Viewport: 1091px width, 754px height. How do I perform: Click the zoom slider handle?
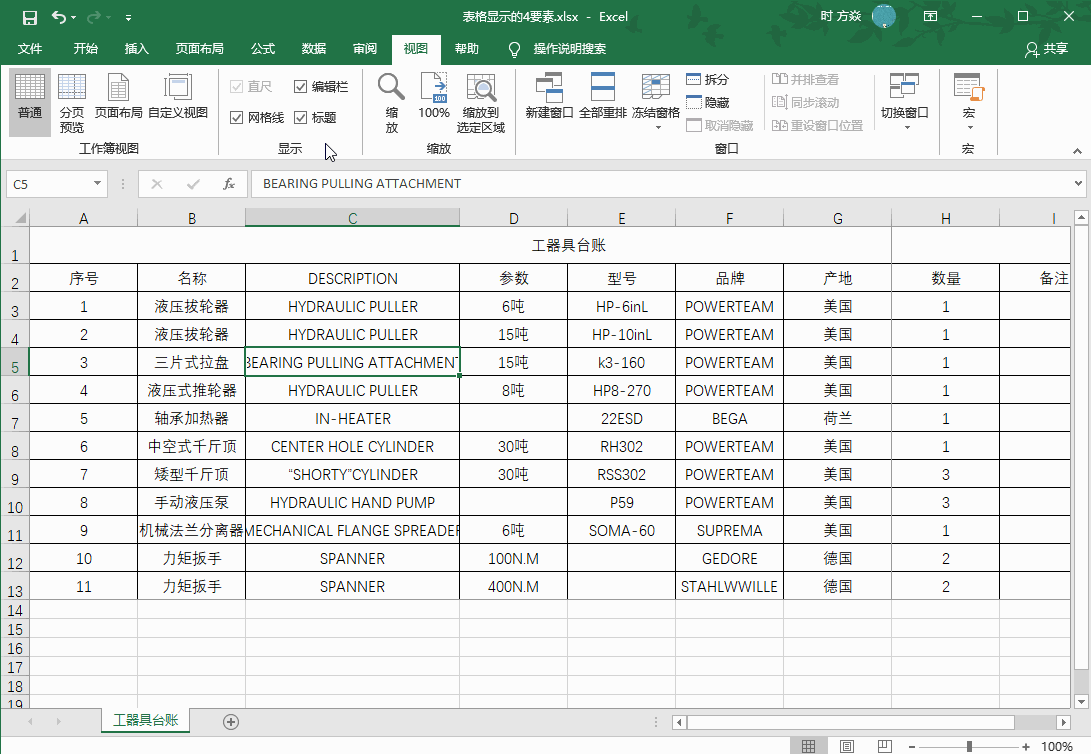click(x=969, y=746)
